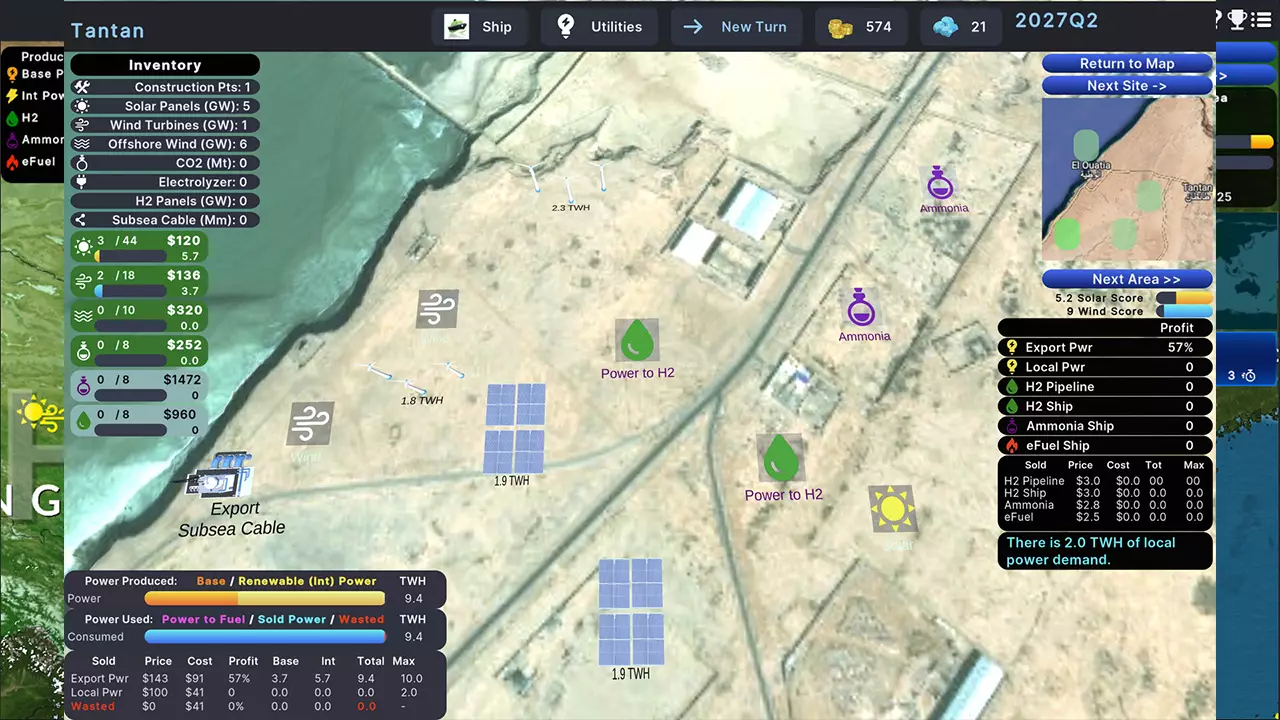
Task: Click Return to Map
Action: click(1126, 63)
